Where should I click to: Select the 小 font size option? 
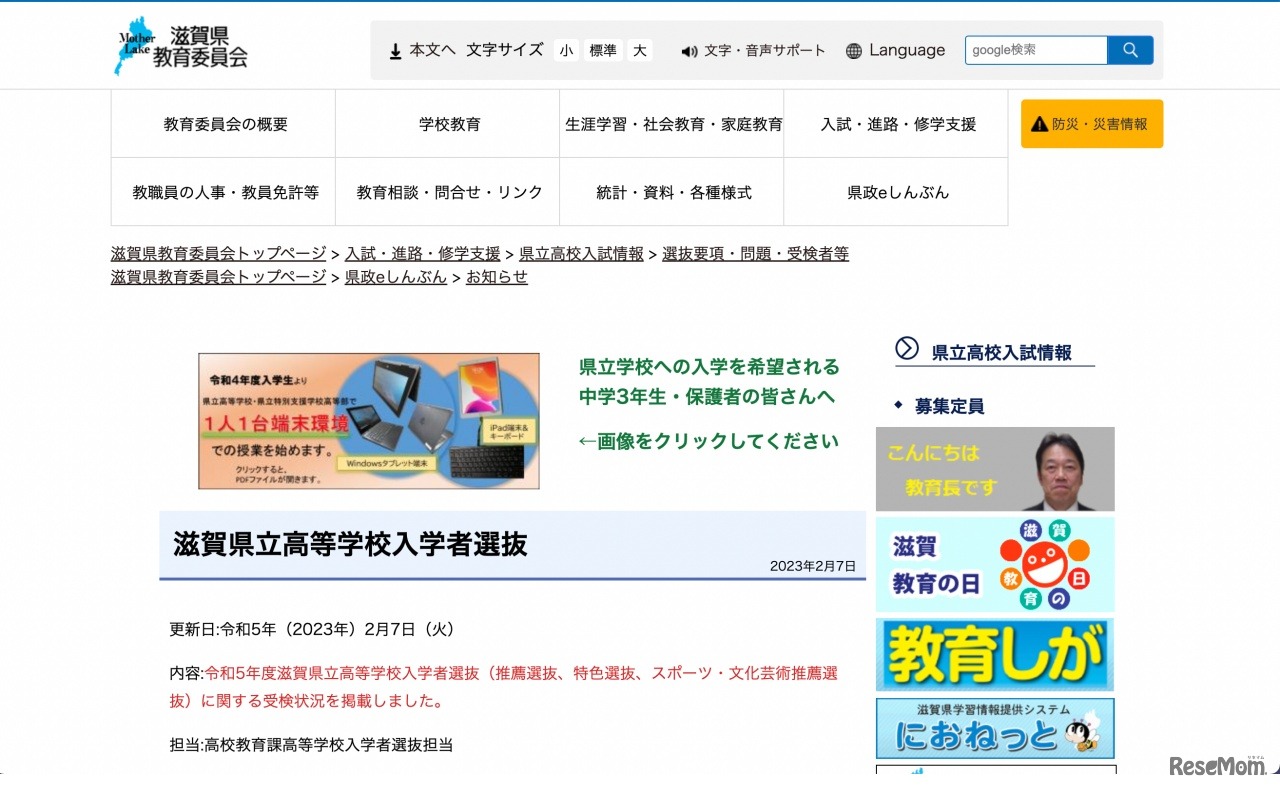(566, 50)
